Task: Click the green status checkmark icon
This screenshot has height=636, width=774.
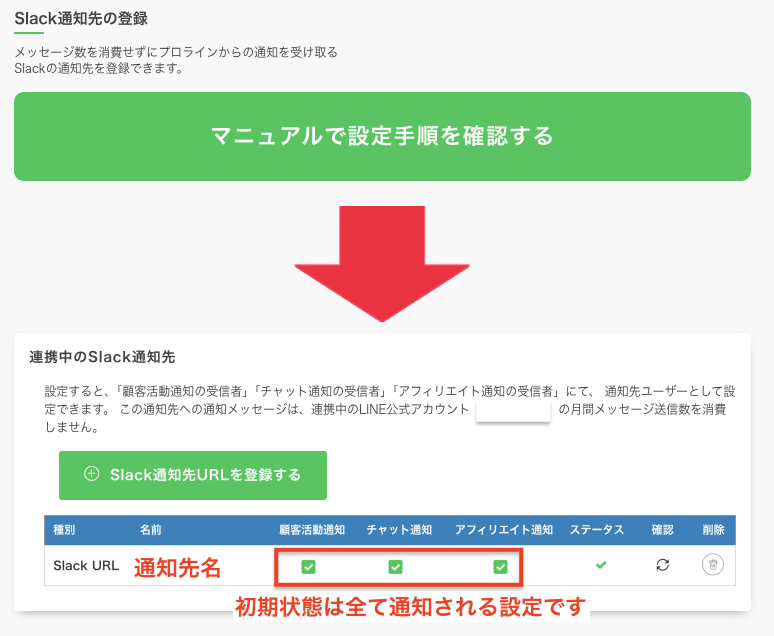Action: pos(601,565)
